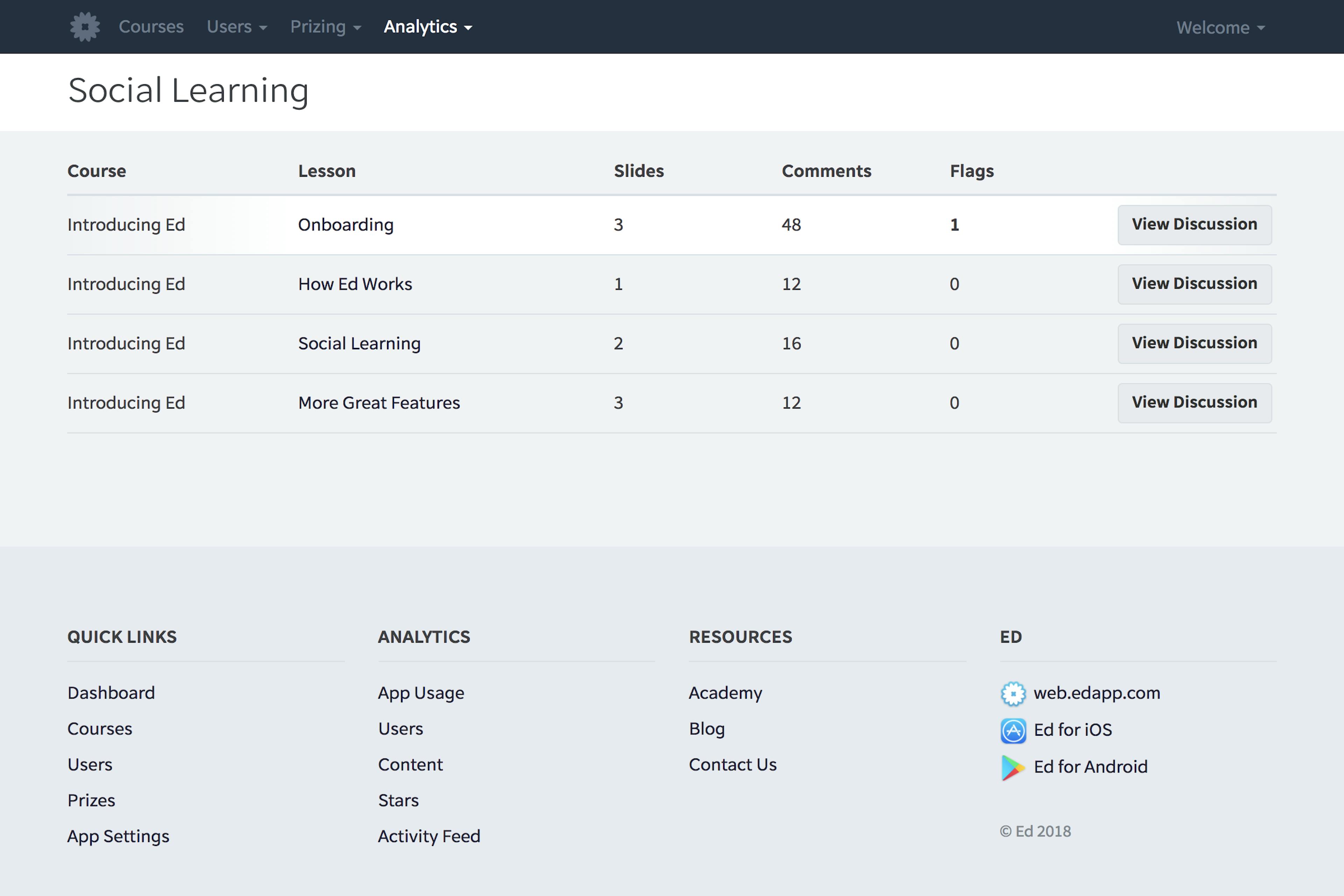Viewport: 1344px width, 896px height.
Task: Open the Blog link
Action: point(707,729)
